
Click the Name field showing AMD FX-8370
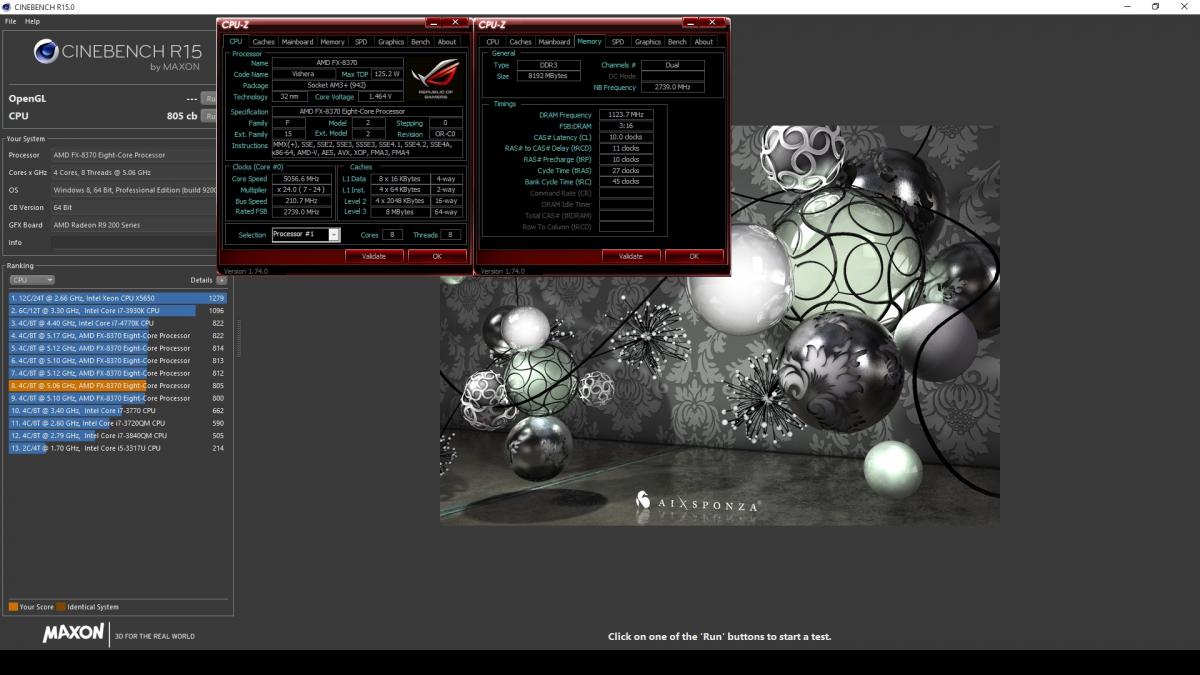(337, 63)
